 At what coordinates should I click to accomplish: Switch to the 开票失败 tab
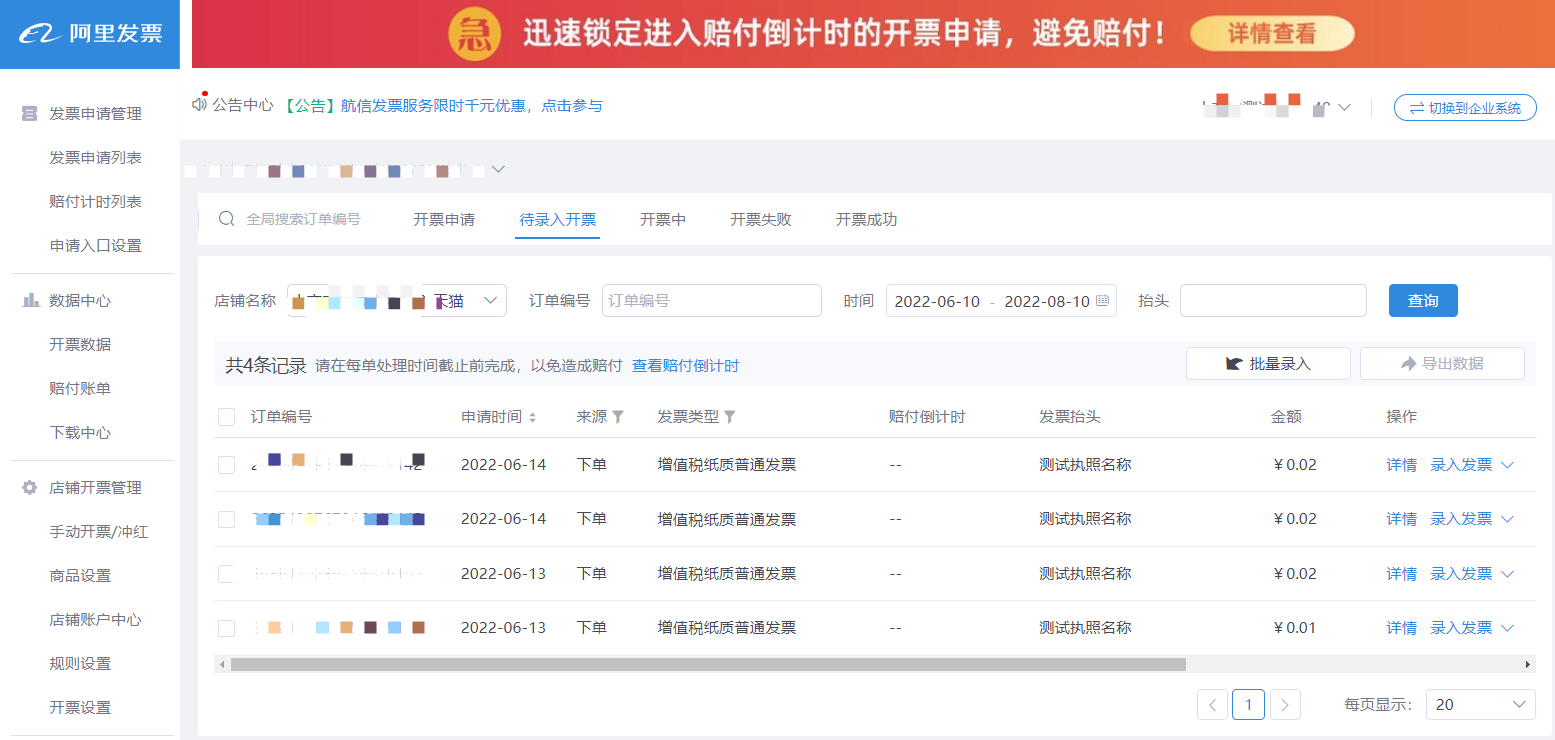pos(761,219)
